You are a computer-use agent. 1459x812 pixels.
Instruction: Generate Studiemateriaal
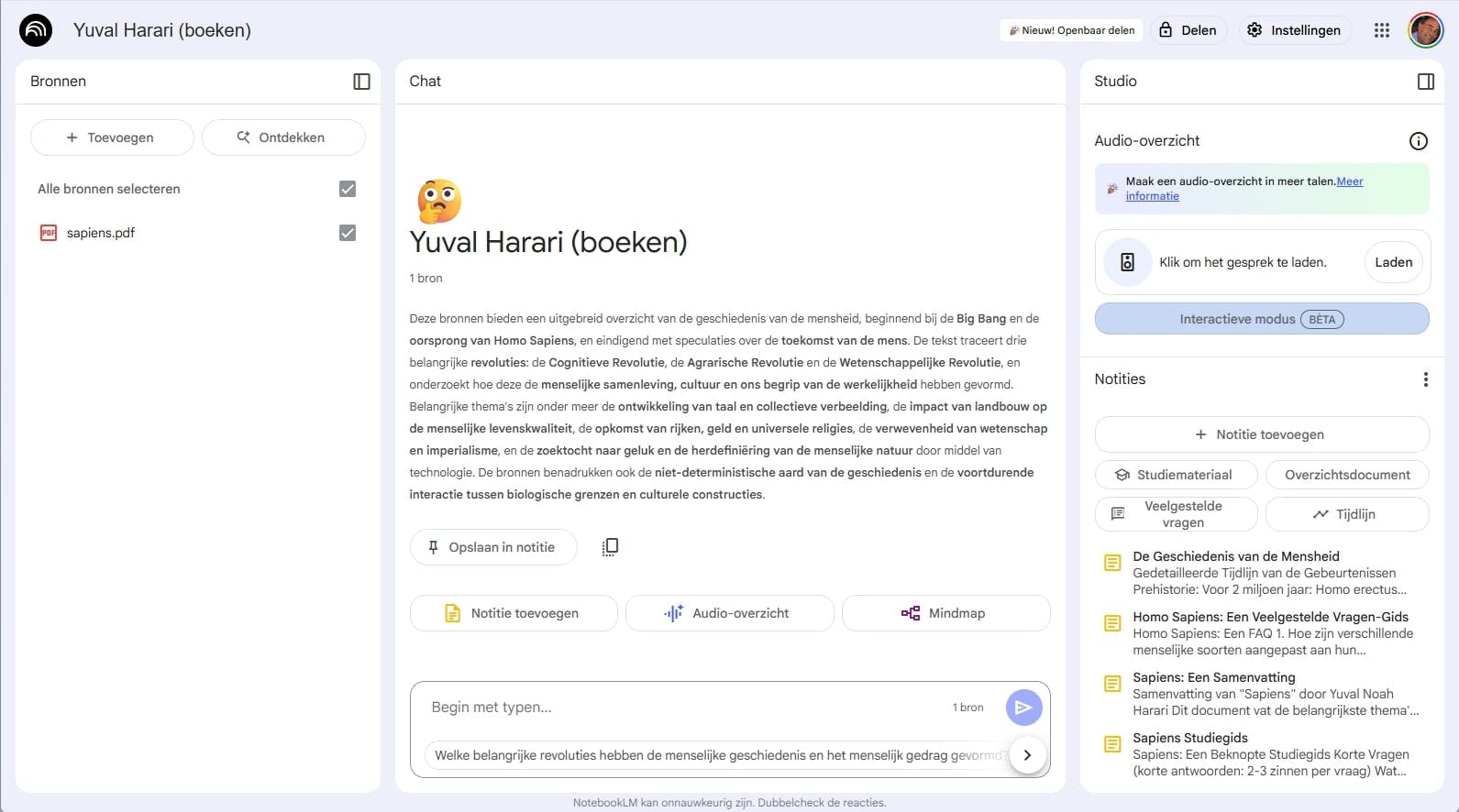tap(1177, 475)
